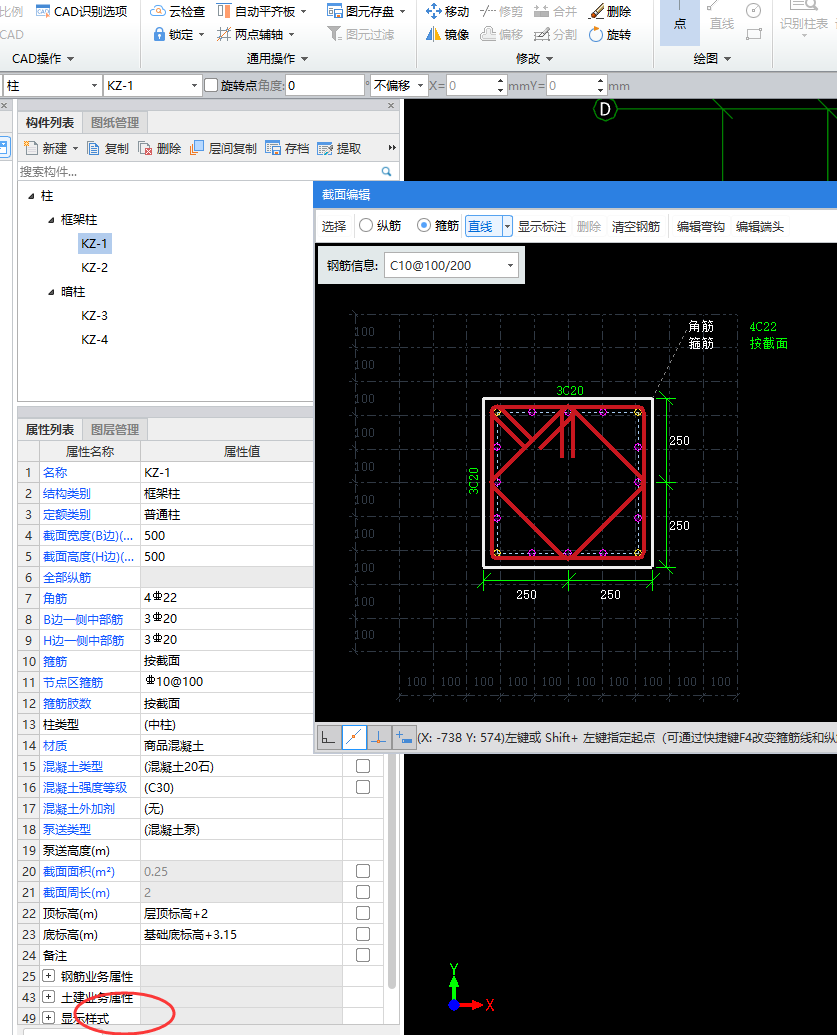The width and height of the screenshot is (837, 1035).
Task: Click 提取 extract button
Action: [x=339, y=149]
